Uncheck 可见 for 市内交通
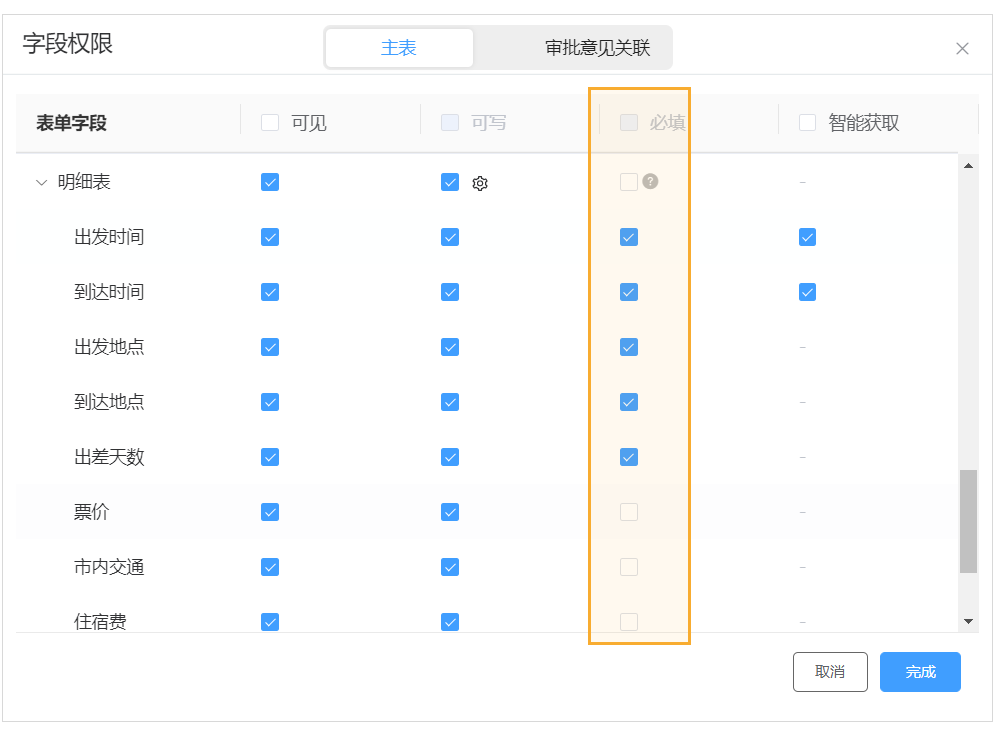This screenshot has width=1007, height=731. pyautogui.click(x=270, y=567)
